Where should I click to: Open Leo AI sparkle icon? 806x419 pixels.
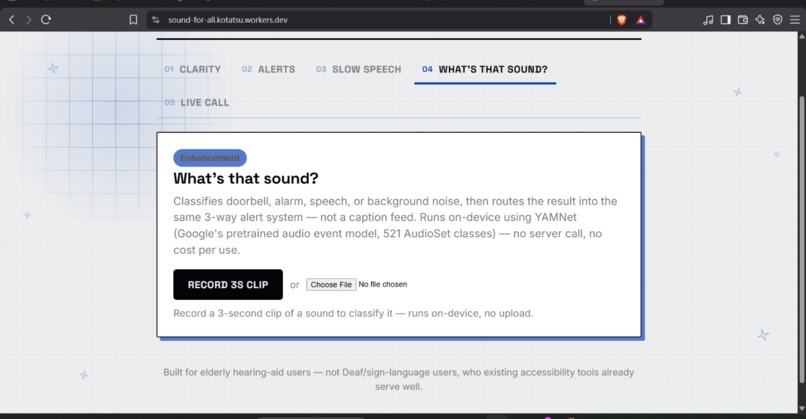[x=760, y=20]
